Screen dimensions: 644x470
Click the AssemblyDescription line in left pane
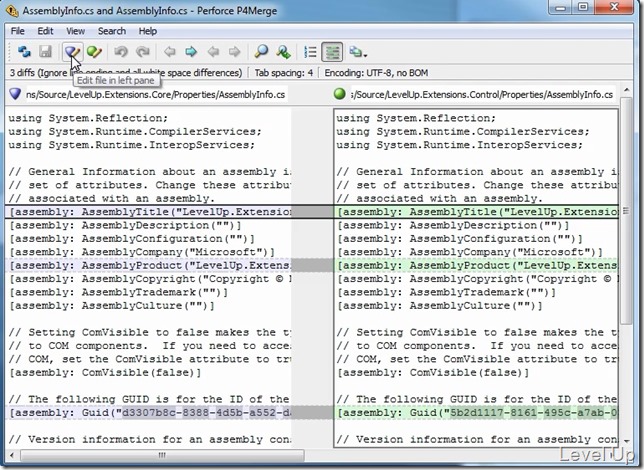click(x=125, y=226)
